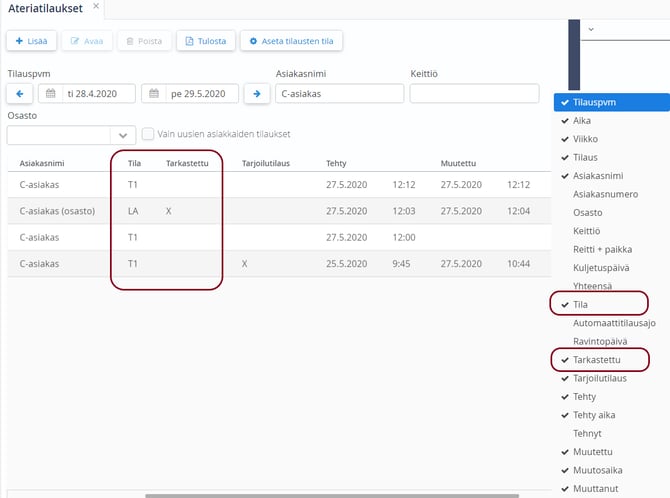Screen dimensions: 670x498
Task: Close the Ateriatilaukset tab
Action: point(96,6)
